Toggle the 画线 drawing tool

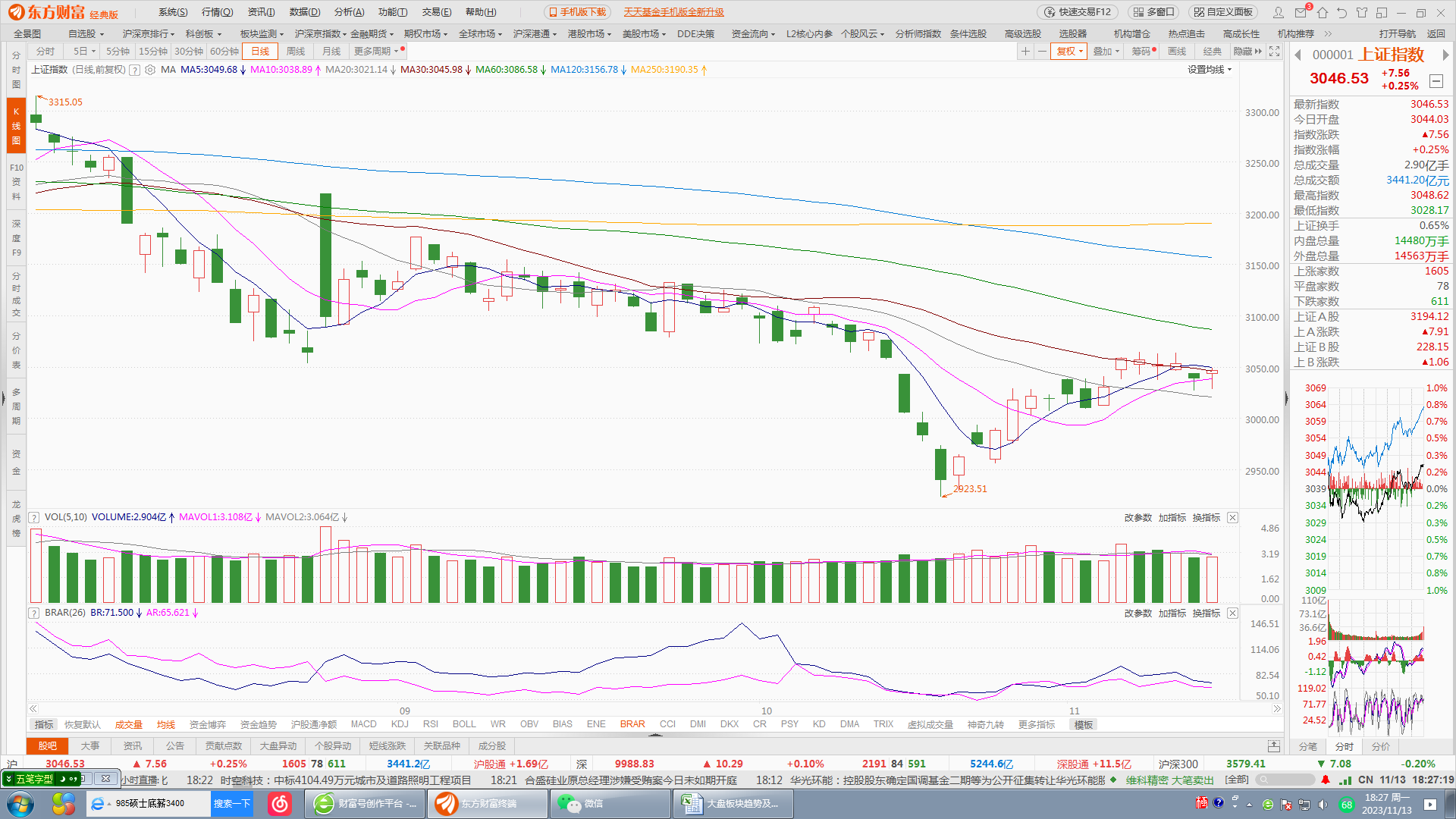(x=1177, y=52)
